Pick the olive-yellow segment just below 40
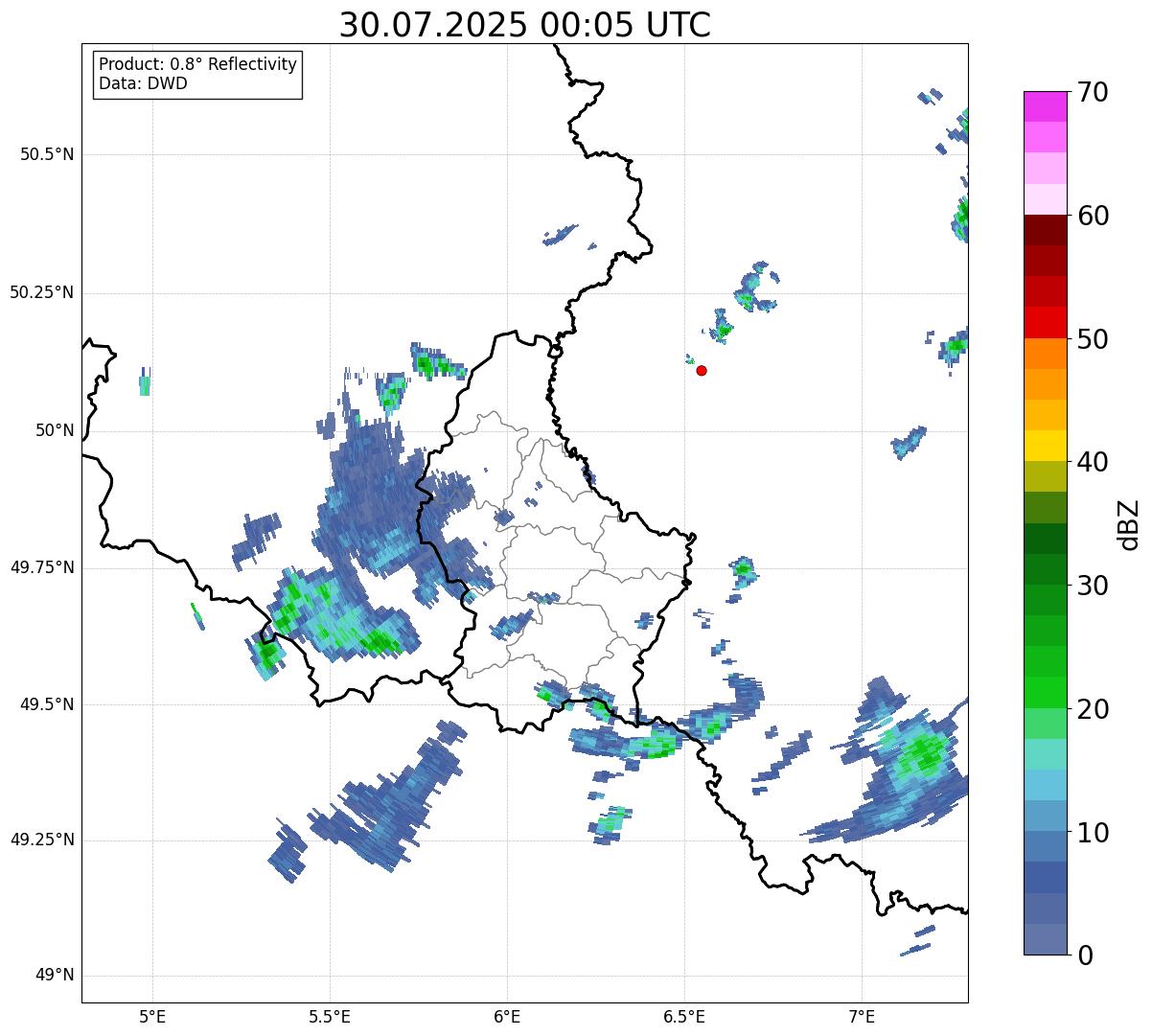This screenshot has height=1036, width=1152. pyautogui.click(x=1045, y=476)
